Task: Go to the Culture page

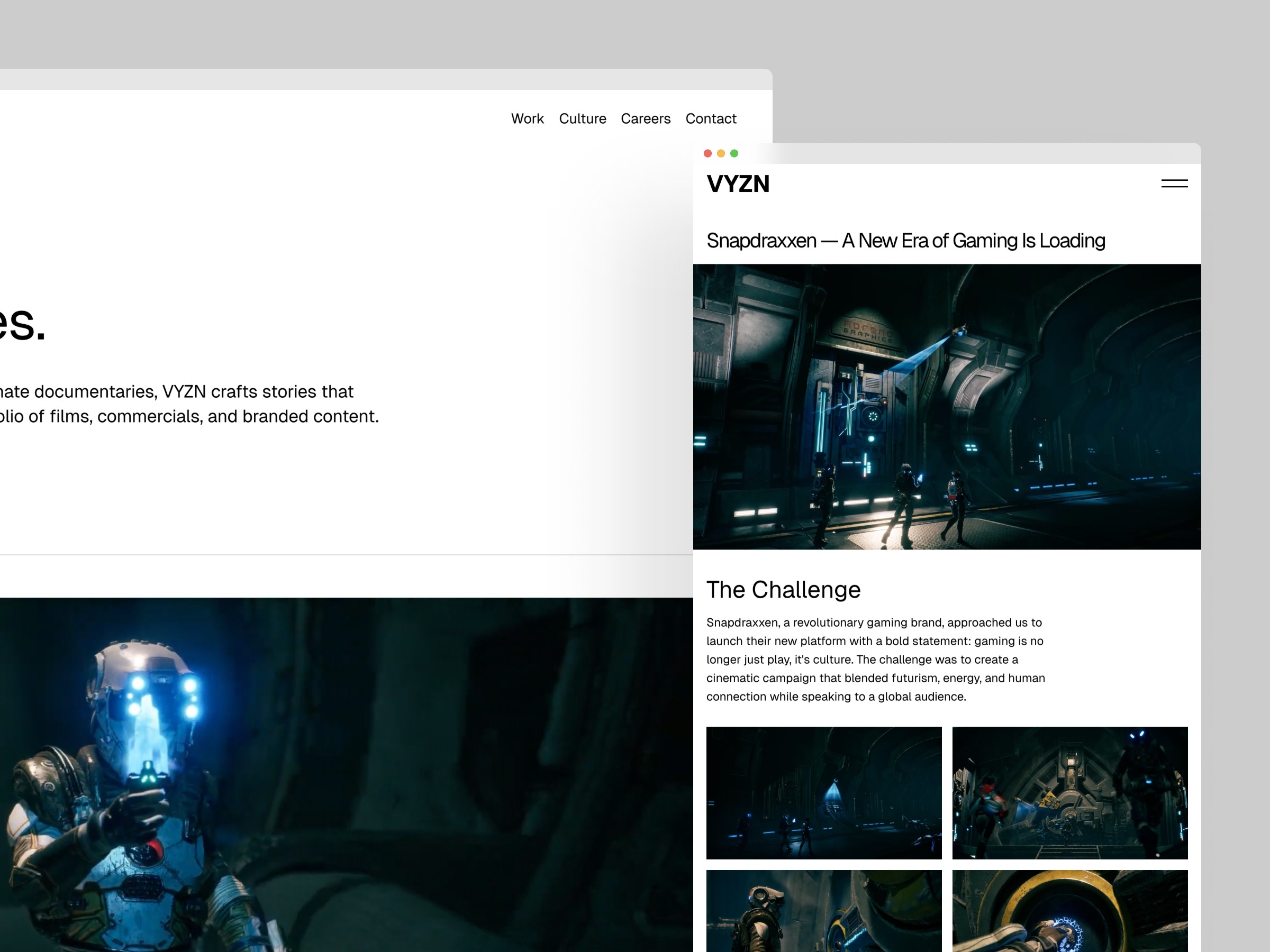Action: click(x=582, y=119)
